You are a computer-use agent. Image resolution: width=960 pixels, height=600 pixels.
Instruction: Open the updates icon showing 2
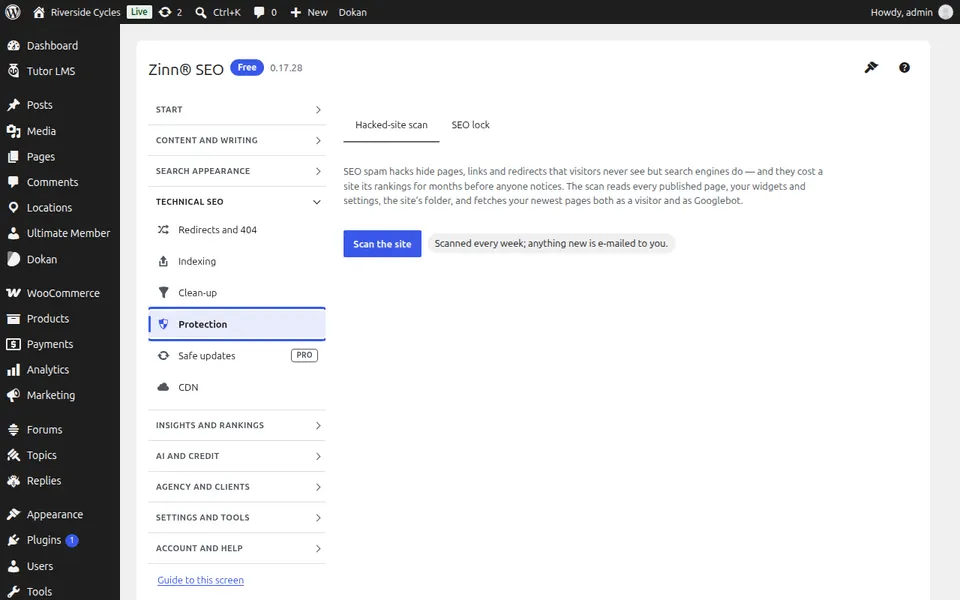[170, 12]
